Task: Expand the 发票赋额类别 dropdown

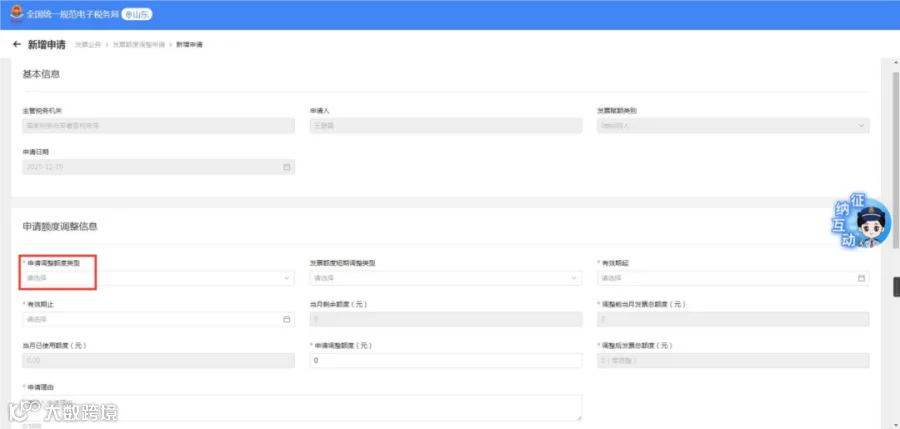Action: (x=733, y=125)
